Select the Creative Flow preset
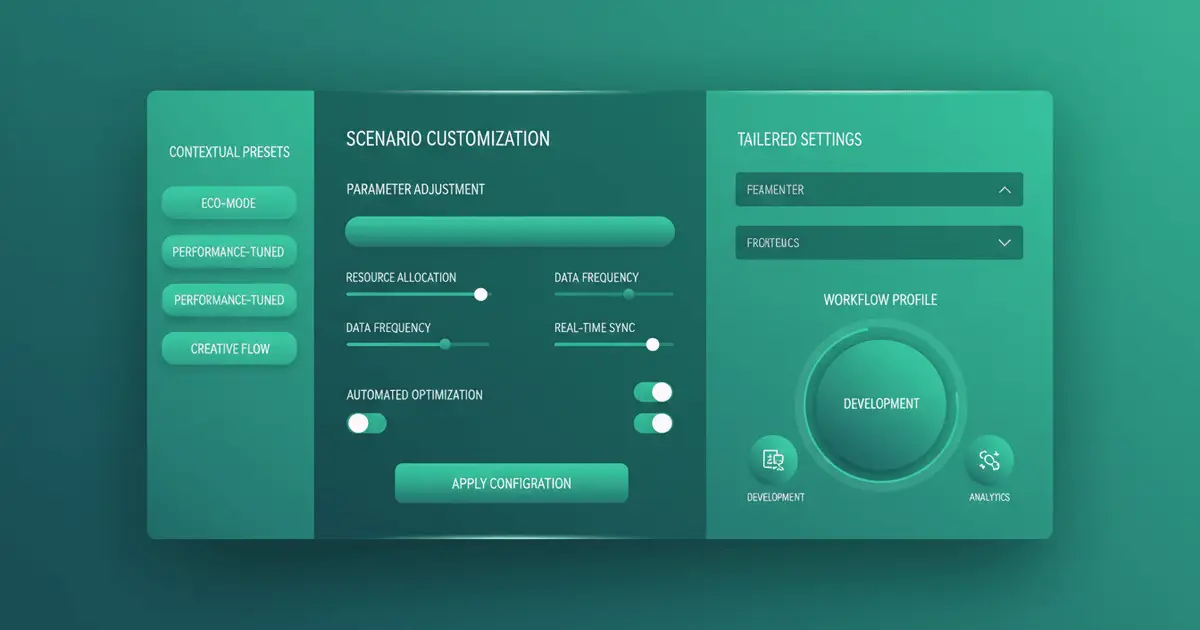The image size is (1200, 630). tap(229, 348)
